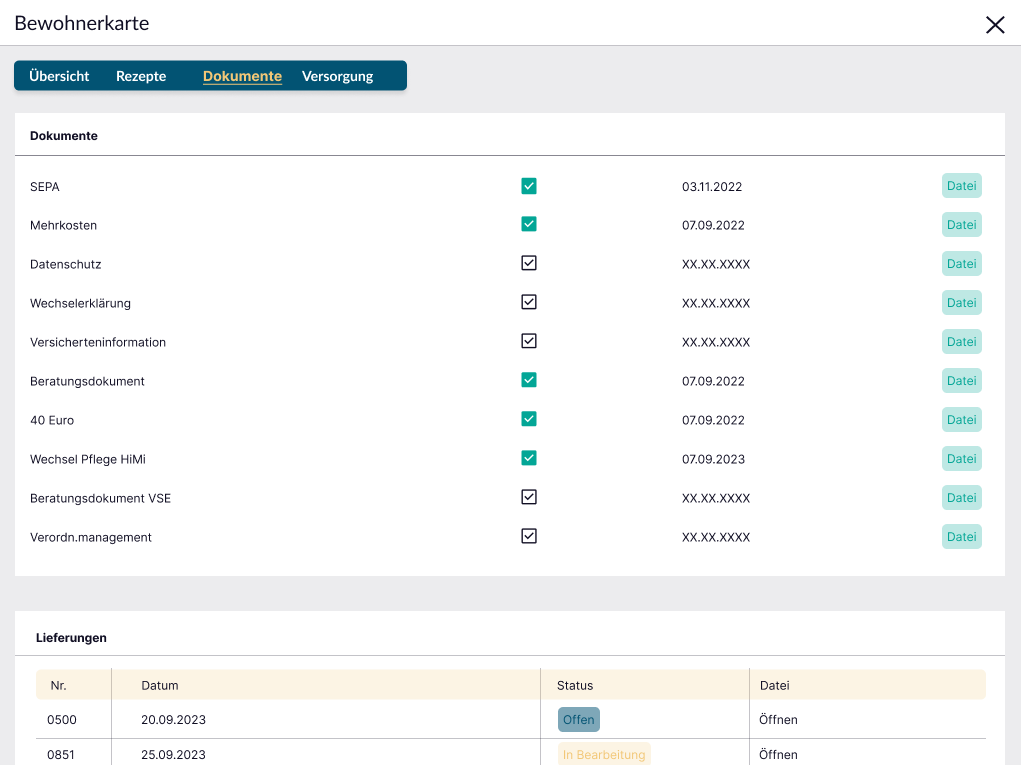Viewport: 1021px width, 765px height.
Task: Click the Offen status badge
Action: (x=578, y=720)
